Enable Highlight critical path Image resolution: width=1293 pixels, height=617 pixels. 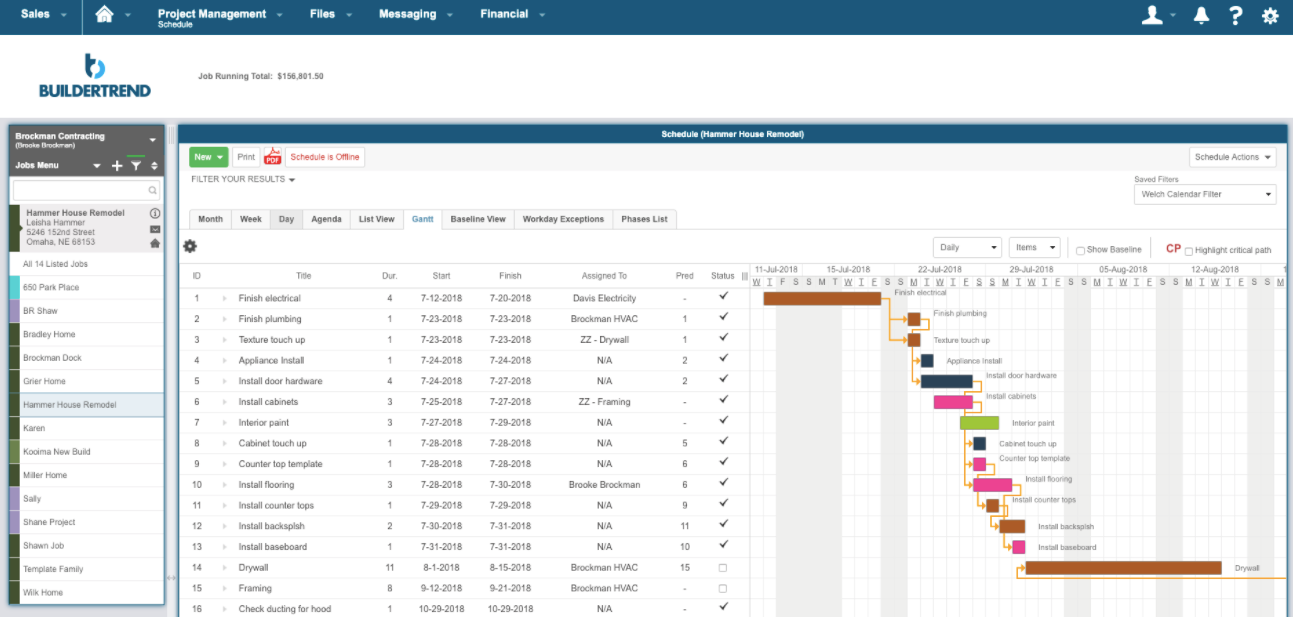[1190, 248]
